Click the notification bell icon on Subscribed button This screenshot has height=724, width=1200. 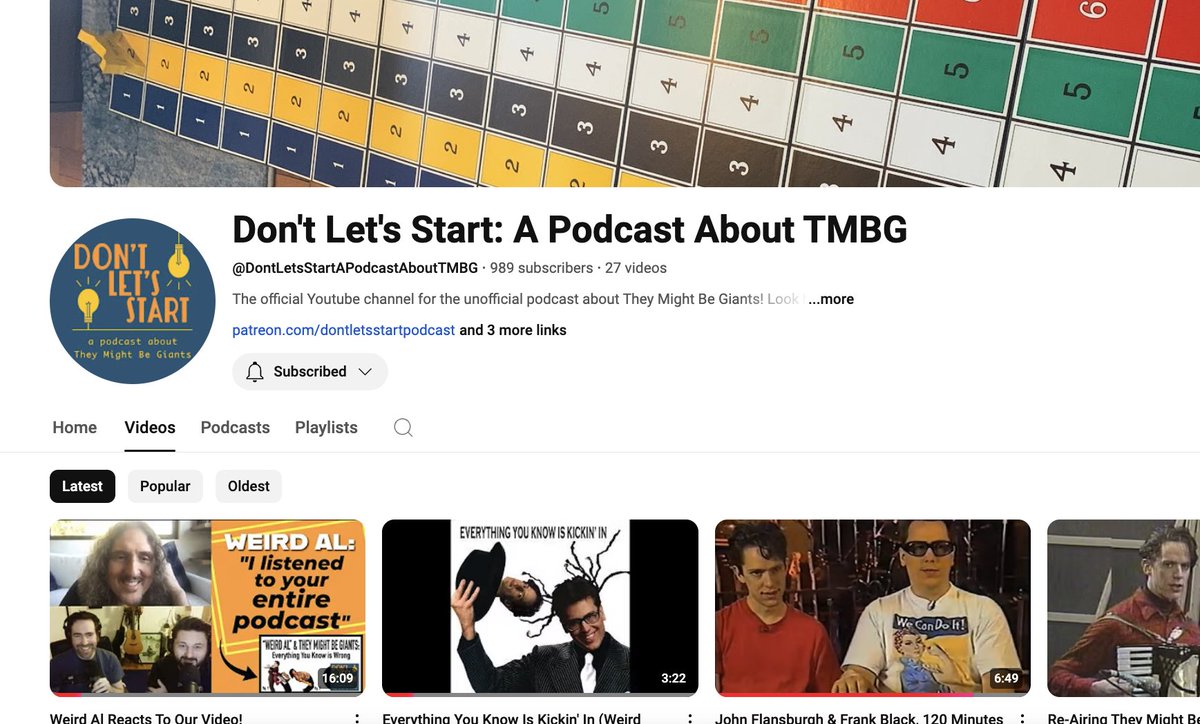click(x=255, y=372)
